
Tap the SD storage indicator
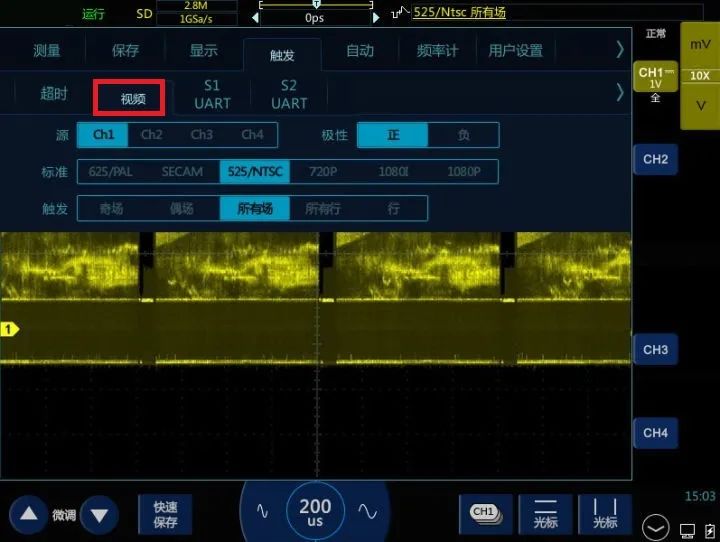144,14
